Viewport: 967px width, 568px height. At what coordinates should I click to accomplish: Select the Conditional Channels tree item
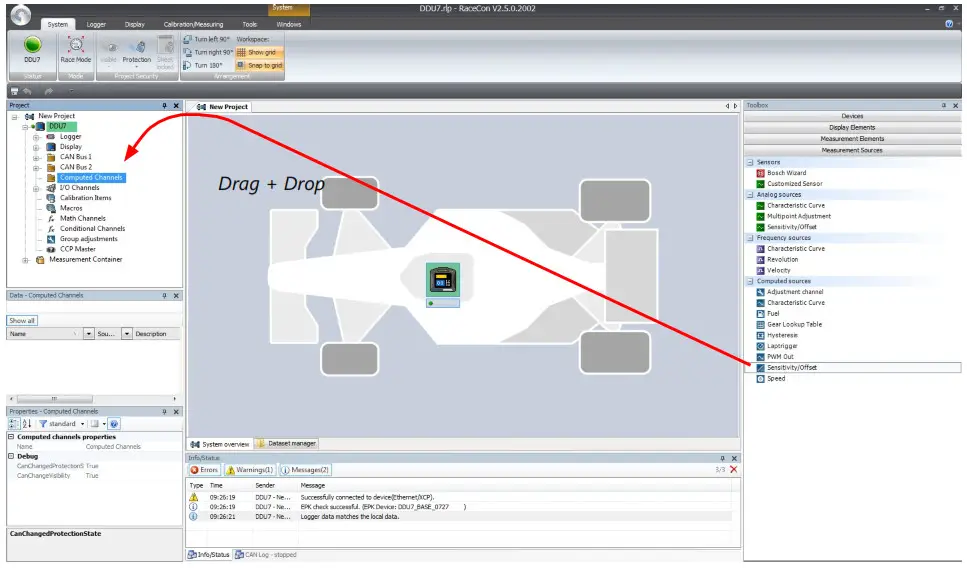tap(93, 229)
